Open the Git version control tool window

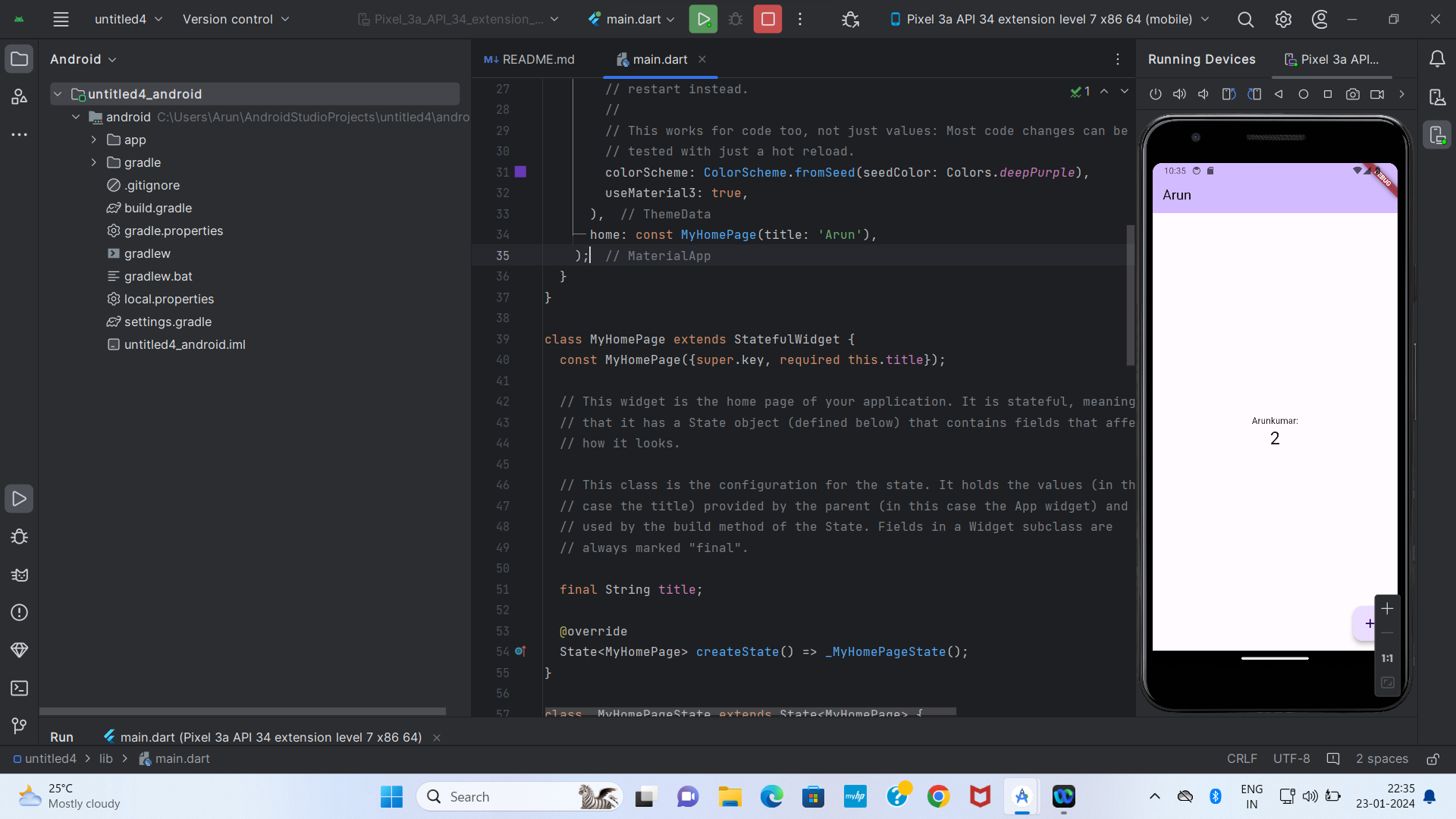(x=20, y=726)
